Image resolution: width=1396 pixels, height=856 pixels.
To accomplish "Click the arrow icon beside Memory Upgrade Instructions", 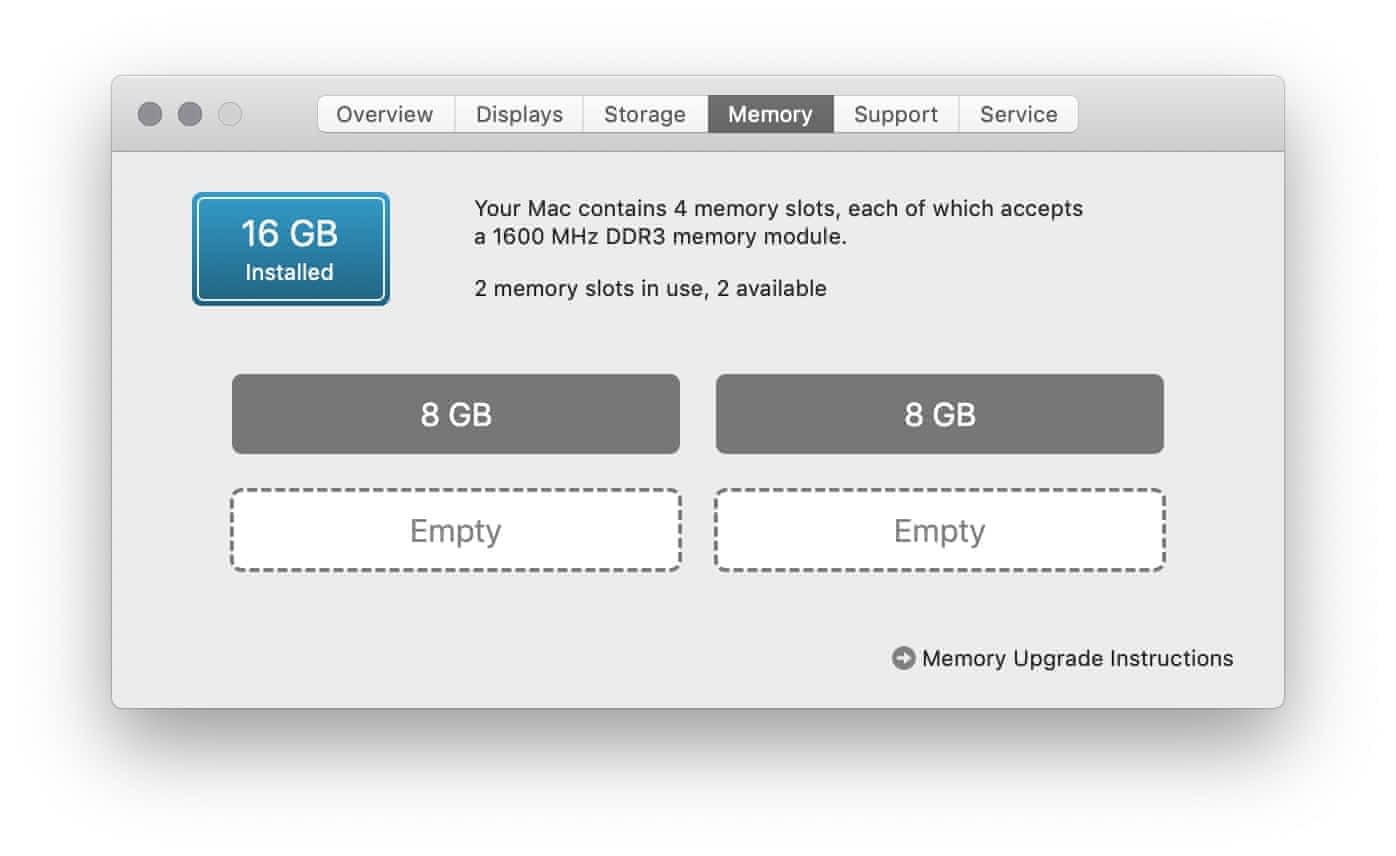I will click(x=903, y=658).
